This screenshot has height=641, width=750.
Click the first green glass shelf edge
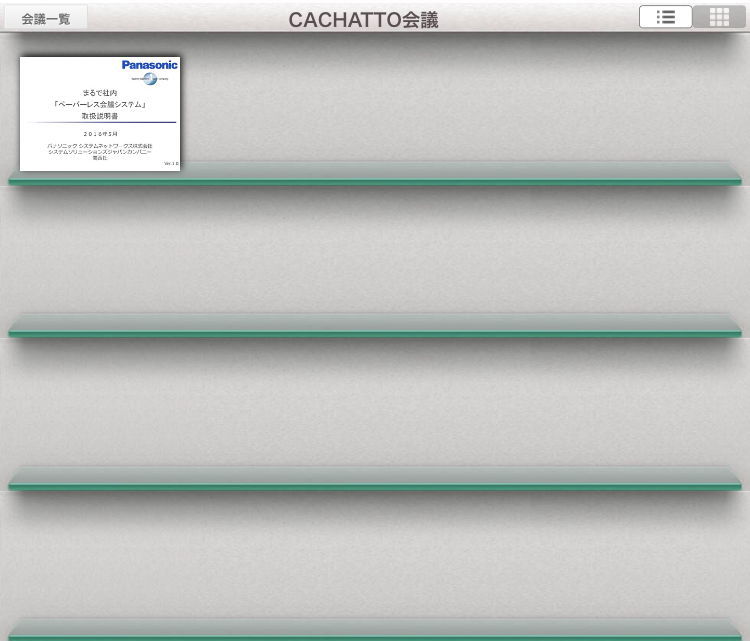[x=375, y=181]
